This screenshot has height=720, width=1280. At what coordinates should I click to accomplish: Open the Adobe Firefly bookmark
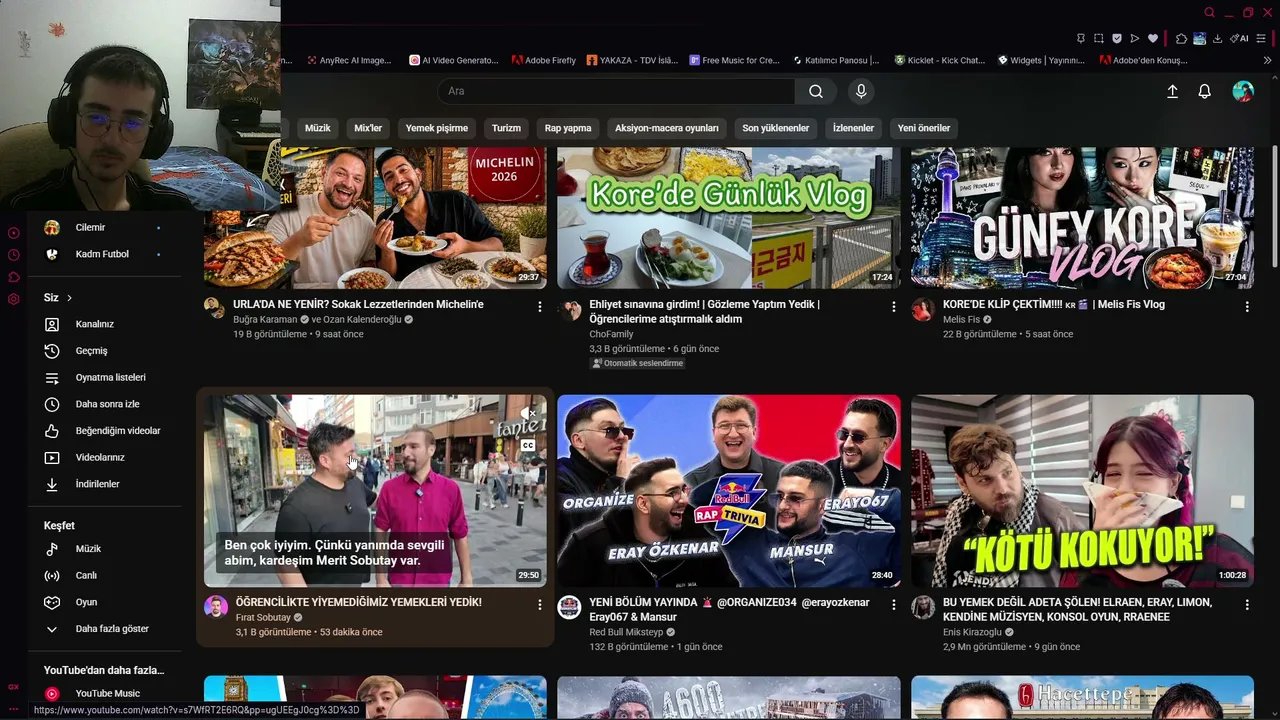coord(544,60)
